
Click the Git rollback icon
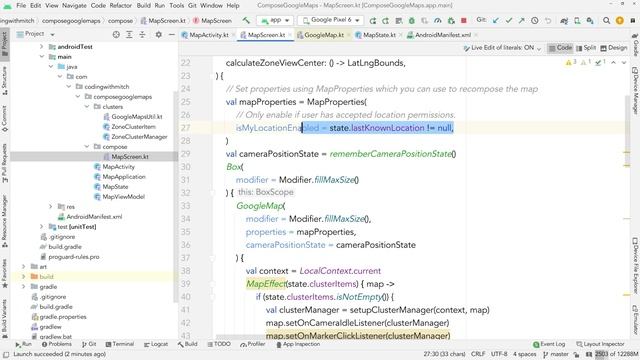pyautogui.click(x=548, y=20)
